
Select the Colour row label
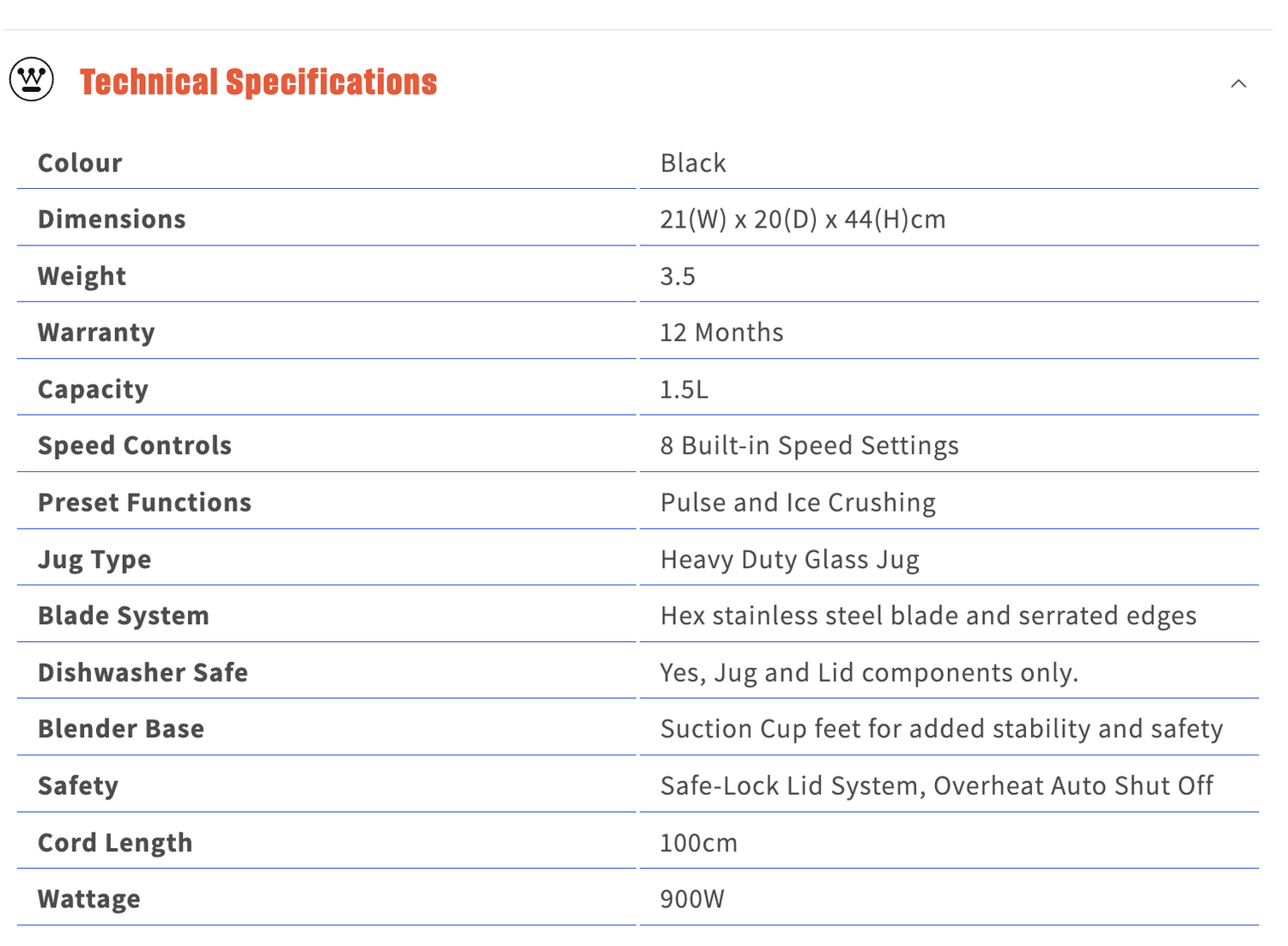[80, 163]
